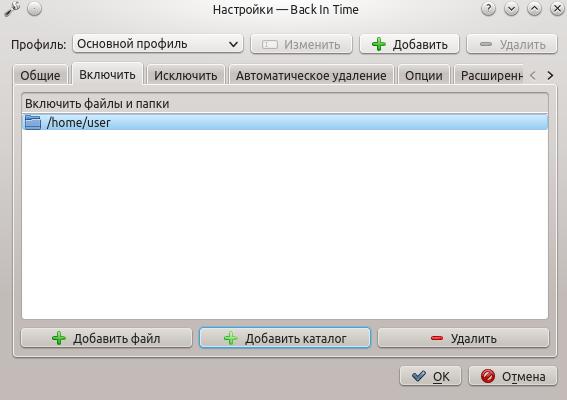Click the blue folder icon next to /home/user

tap(33, 122)
